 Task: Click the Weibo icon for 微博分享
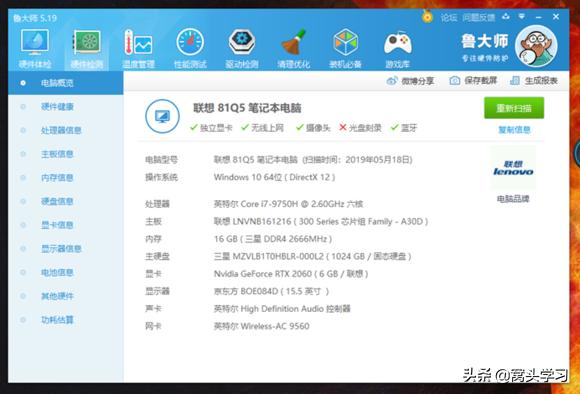pyautogui.click(x=392, y=81)
